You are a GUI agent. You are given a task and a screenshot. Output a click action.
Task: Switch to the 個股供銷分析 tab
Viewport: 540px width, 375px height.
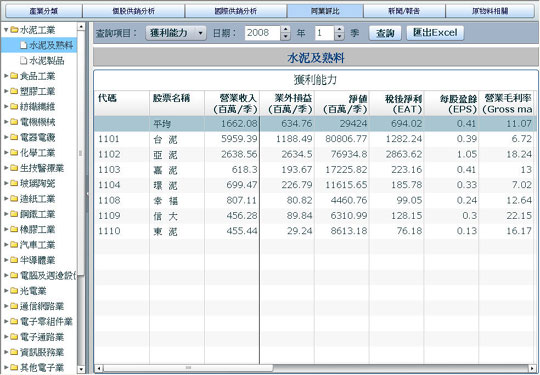point(134,11)
